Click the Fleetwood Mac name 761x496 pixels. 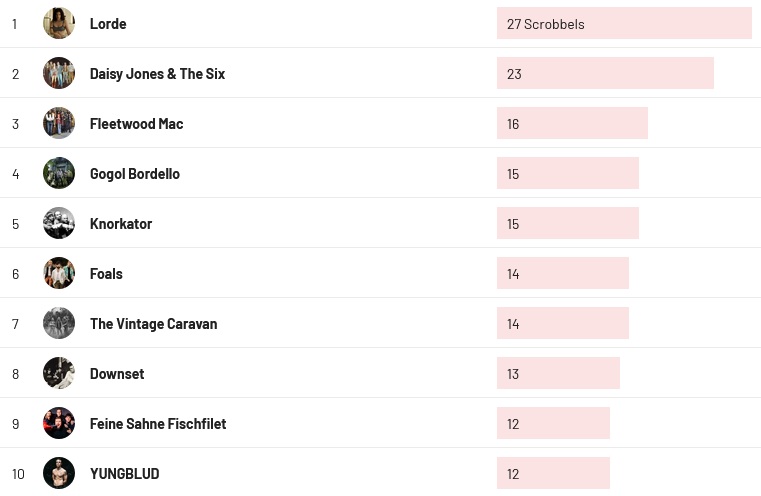[136, 123]
